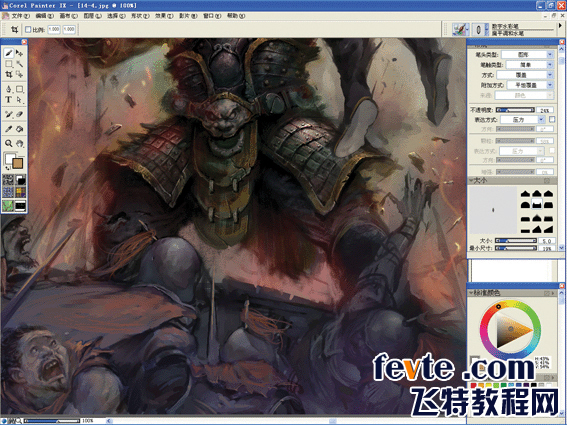Click saturation triangle in color wheel
Image resolution: width=567 pixels, height=425 pixels.
click(510, 330)
